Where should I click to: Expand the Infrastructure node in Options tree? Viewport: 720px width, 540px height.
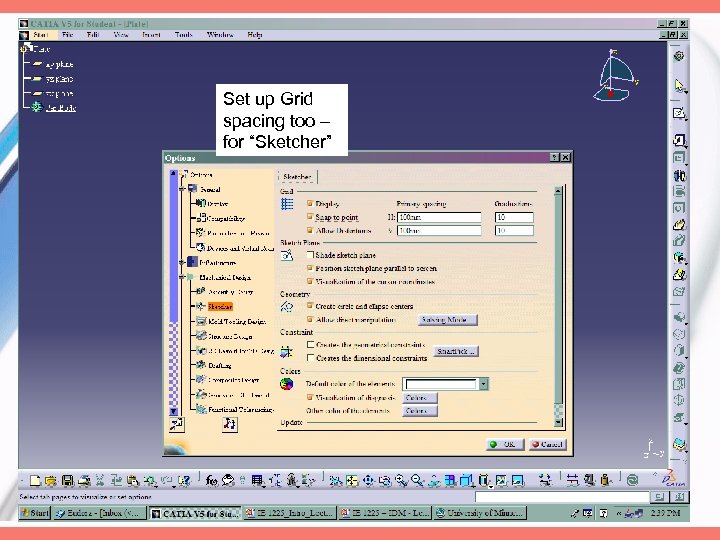[x=182, y=263]
